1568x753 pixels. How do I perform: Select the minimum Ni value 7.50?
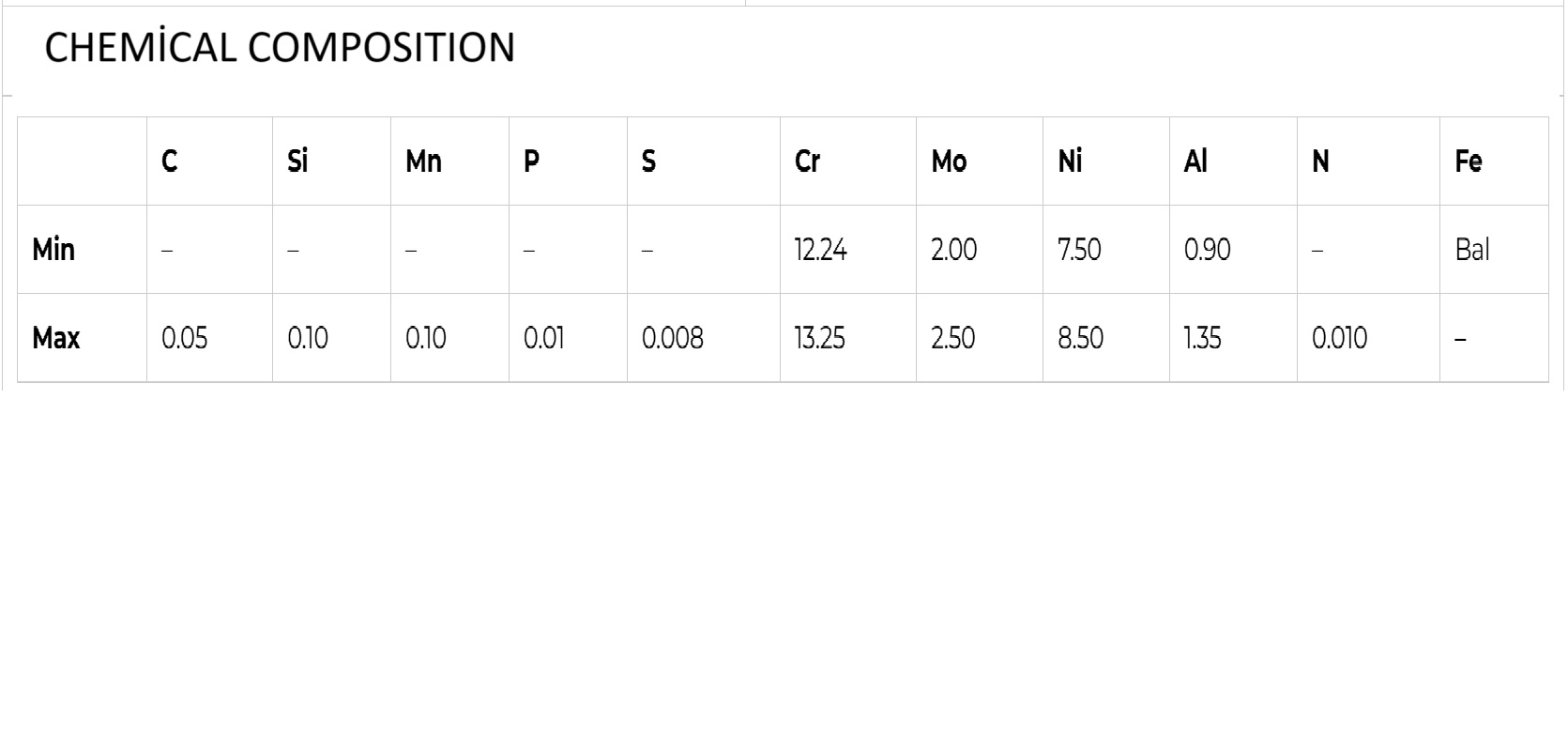point(1079,250)
